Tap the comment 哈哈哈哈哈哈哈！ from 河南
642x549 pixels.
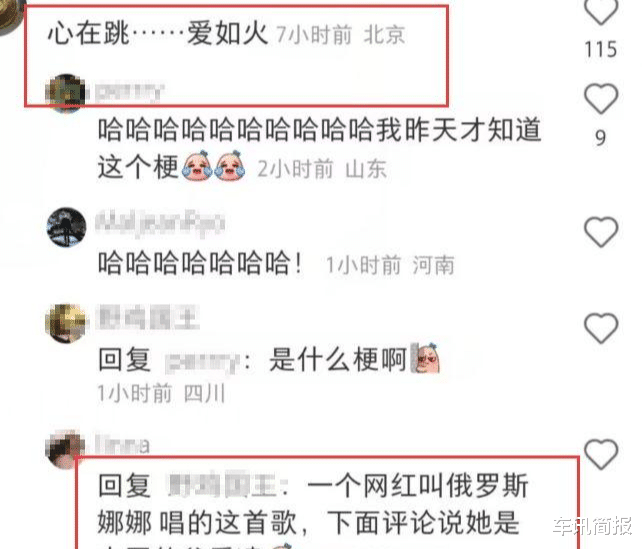[x=201, y=262]
